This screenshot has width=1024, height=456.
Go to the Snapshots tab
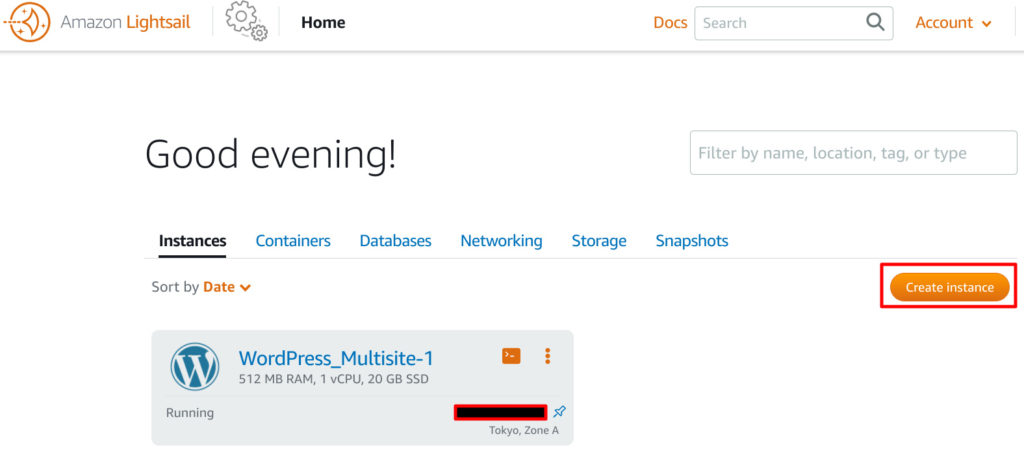coord(692,240)
